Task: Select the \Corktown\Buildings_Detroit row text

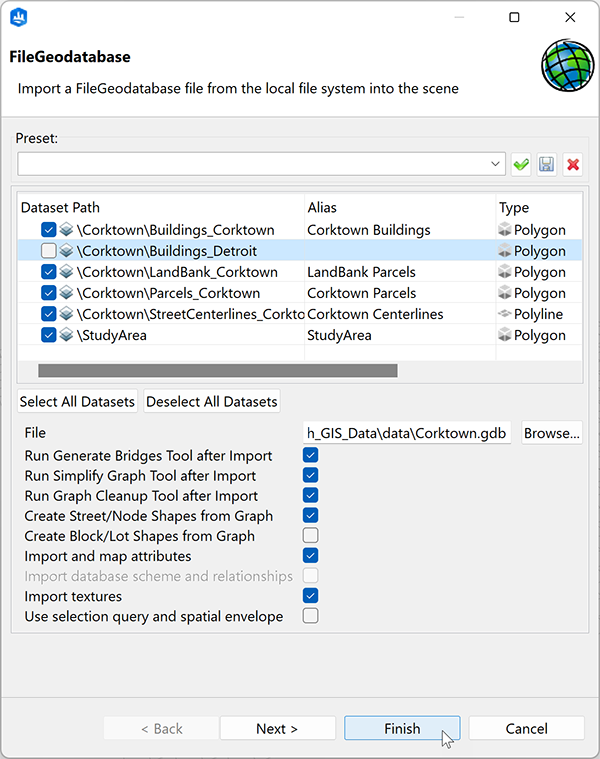Action: pyautogui.click(x=167, y=251)
